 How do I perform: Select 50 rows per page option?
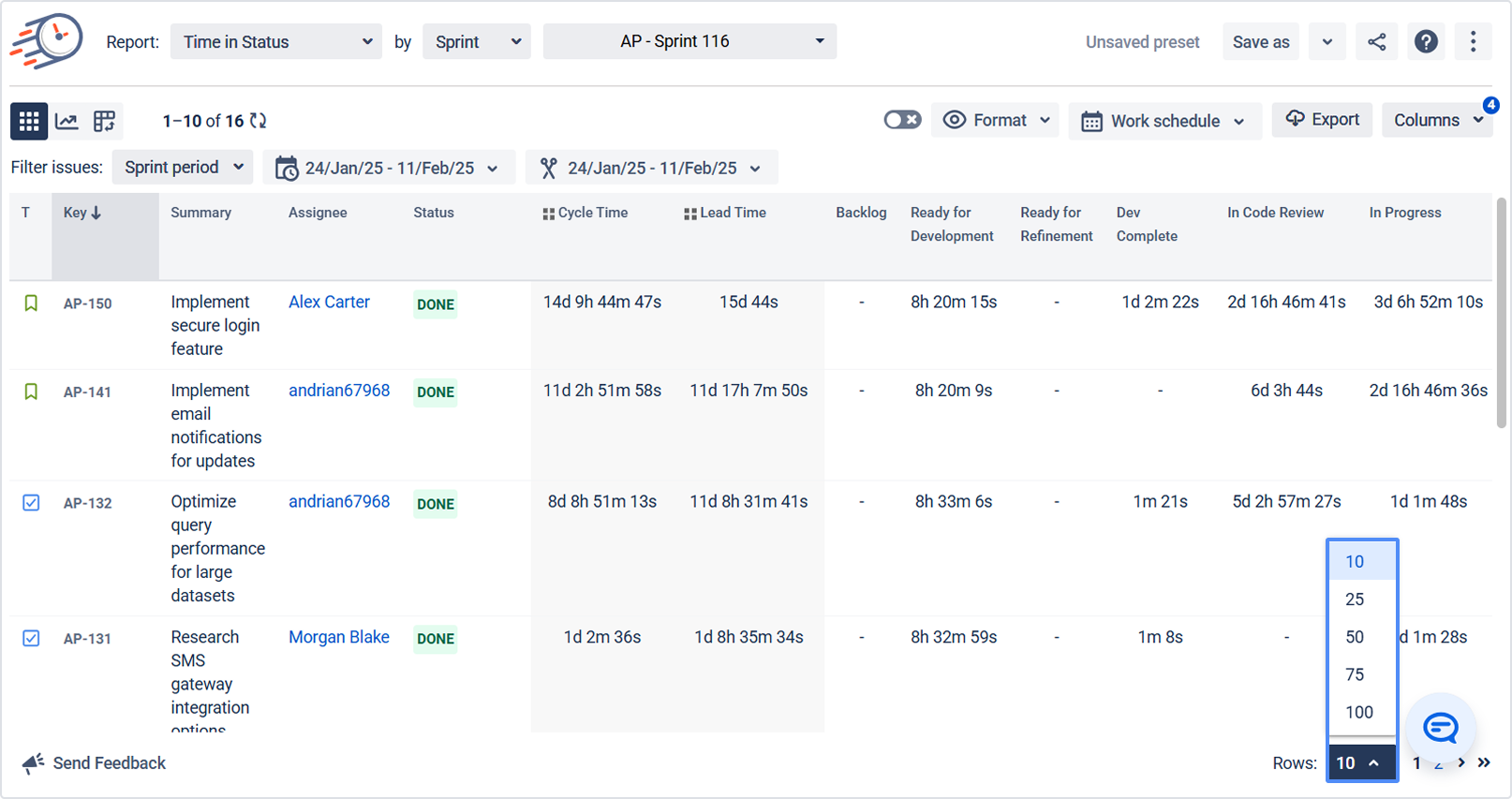coord(1355,637)
